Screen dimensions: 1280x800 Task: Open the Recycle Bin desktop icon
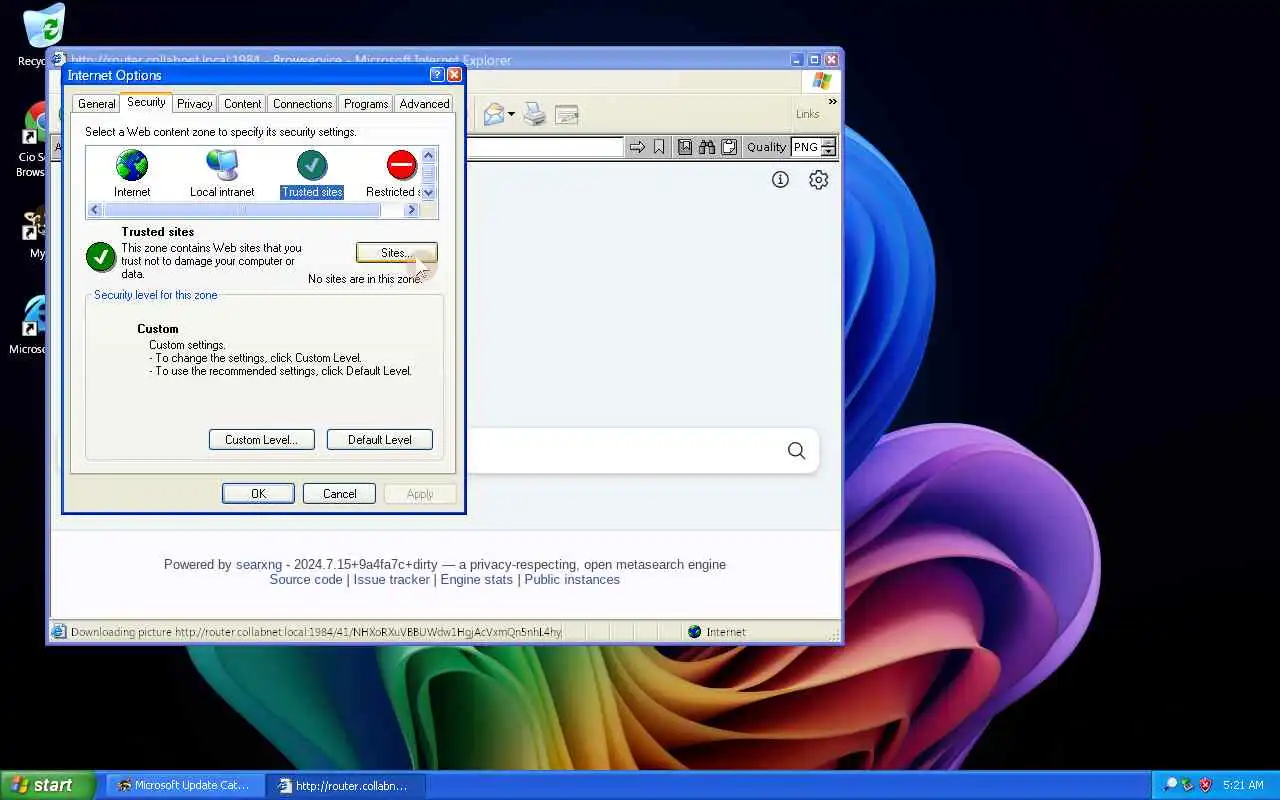[43, 27]
